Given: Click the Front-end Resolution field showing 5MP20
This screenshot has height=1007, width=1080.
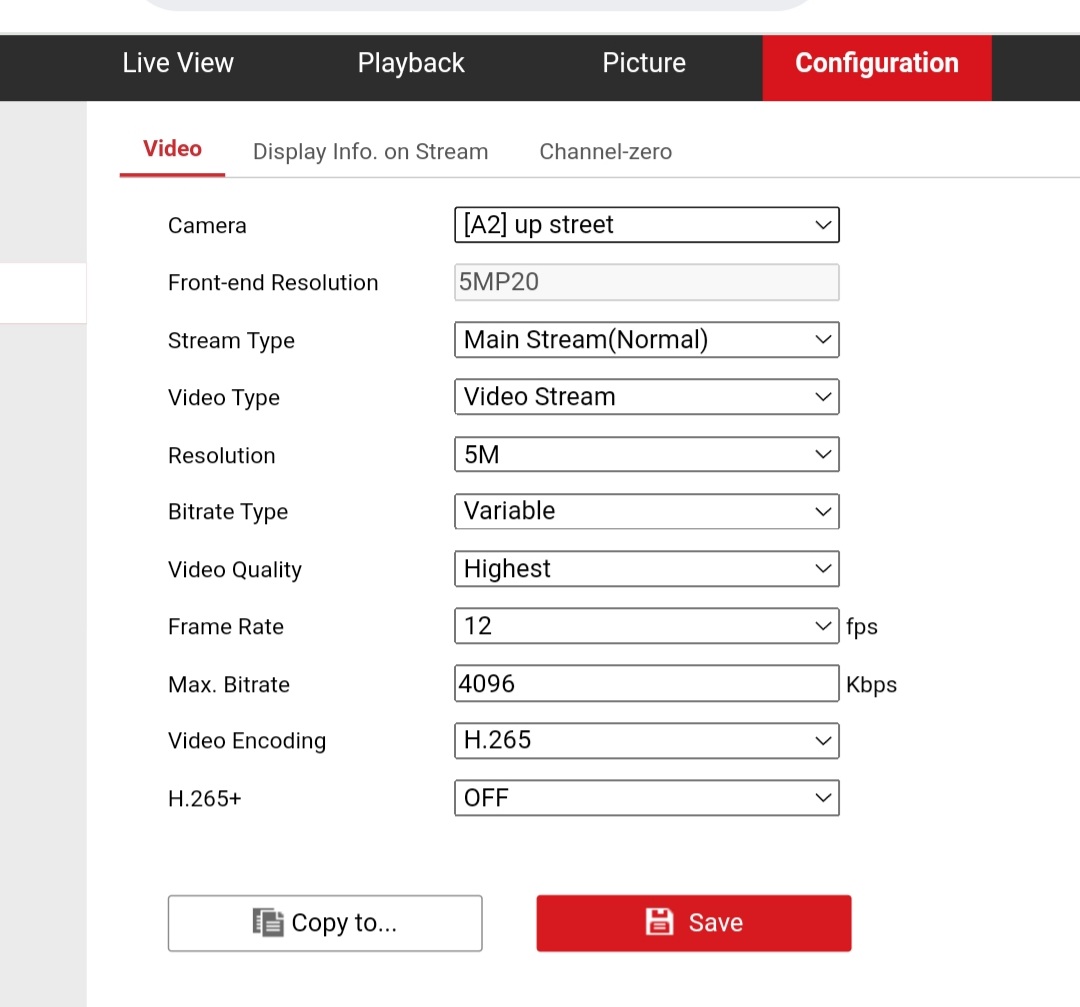Looking at the screenshot, I should click(x=646, y=283).
